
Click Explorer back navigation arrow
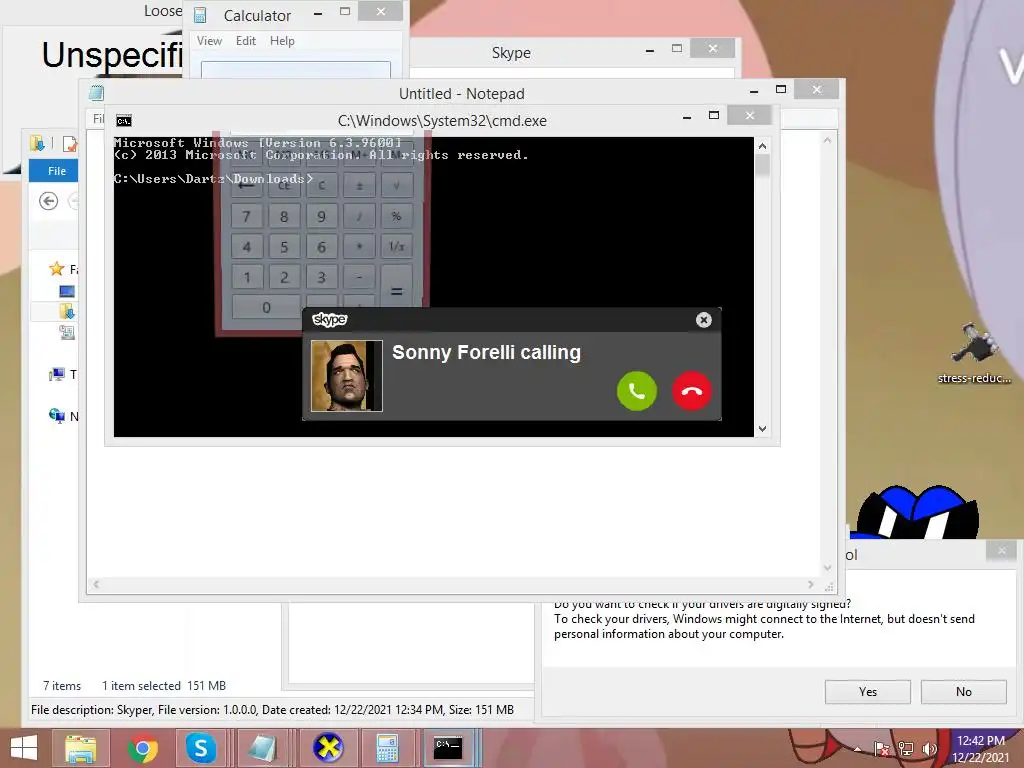(x=48, y=201)
